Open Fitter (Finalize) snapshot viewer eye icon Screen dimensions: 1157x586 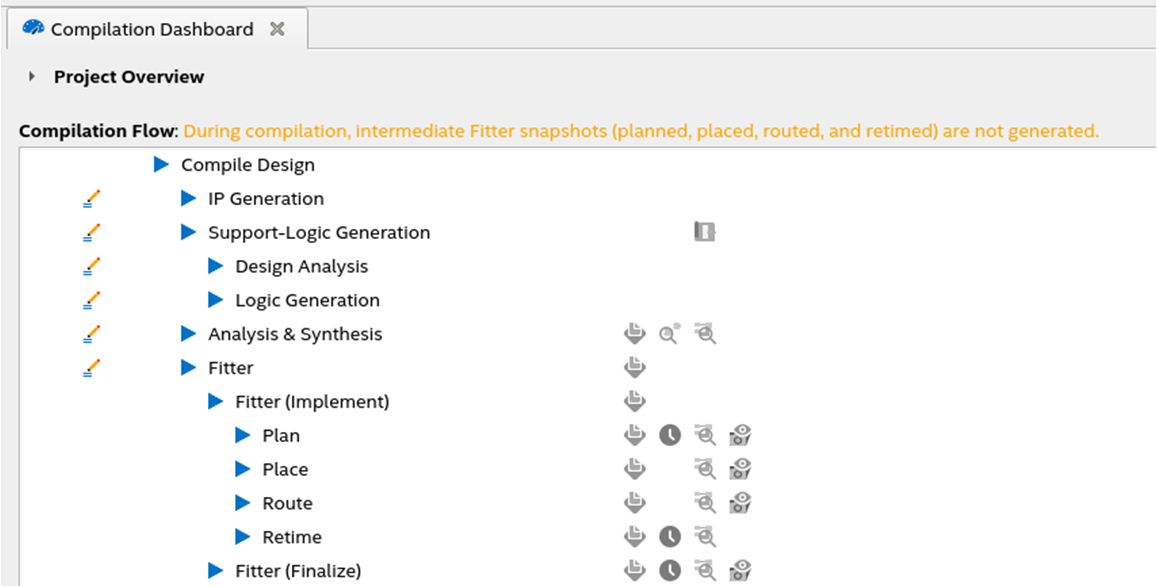point(740,571)
